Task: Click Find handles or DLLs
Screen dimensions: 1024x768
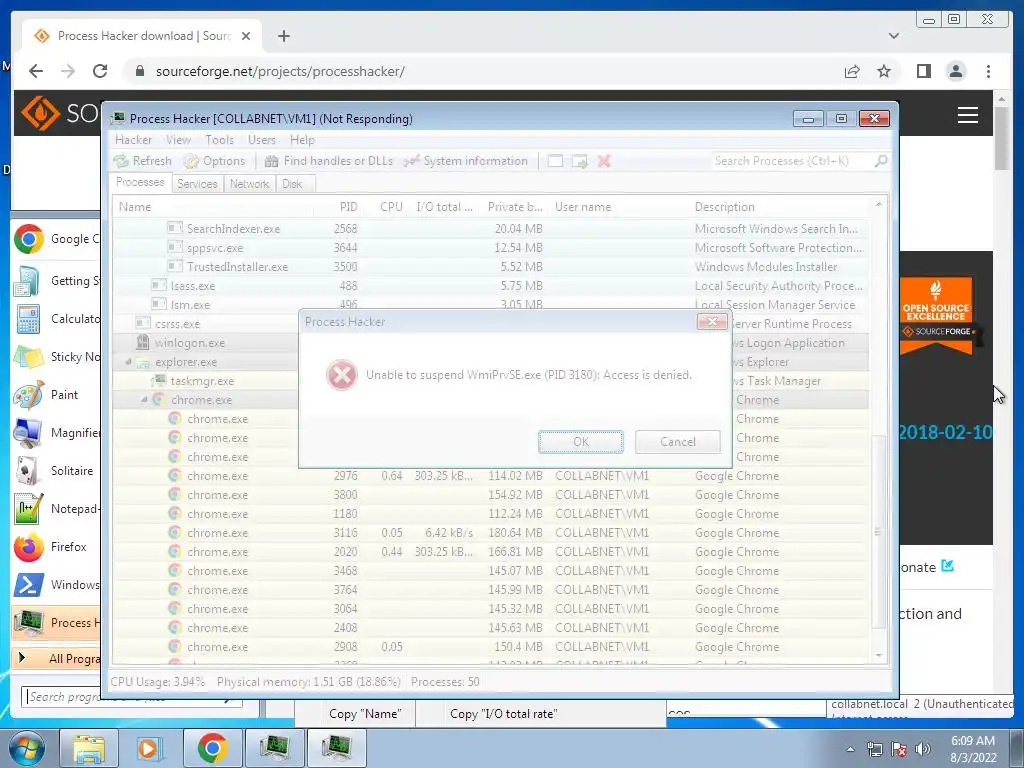Action: (329, 161)
